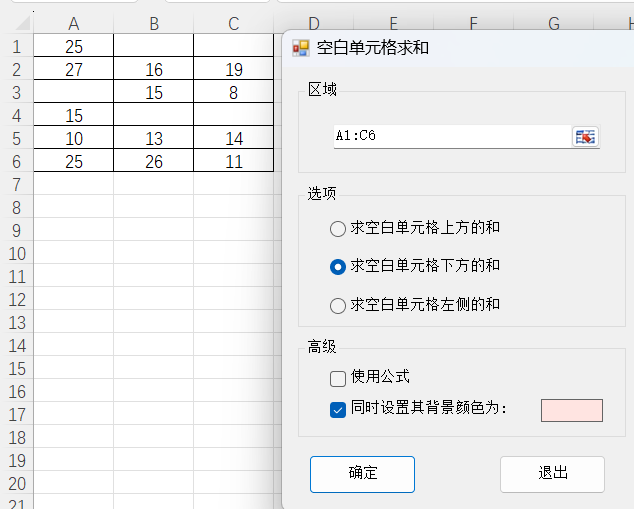The height and width of the screenshot is (509, 634).
Task: Uncheck 同时设置其背景颜色为 checkbox
Action: pos(338,410)
